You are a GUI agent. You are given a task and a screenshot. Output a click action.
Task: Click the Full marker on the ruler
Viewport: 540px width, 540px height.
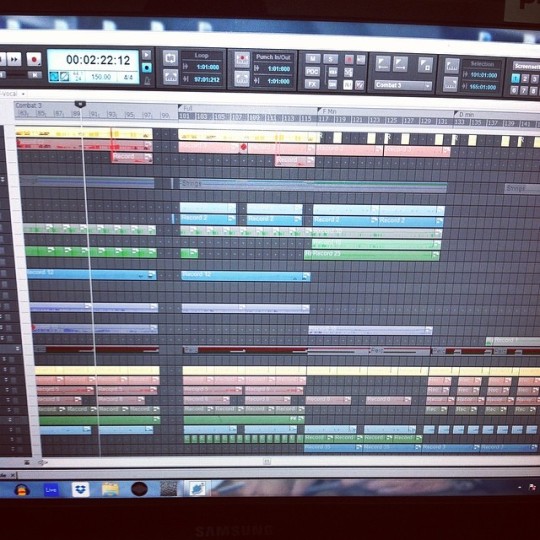[186, 108]
